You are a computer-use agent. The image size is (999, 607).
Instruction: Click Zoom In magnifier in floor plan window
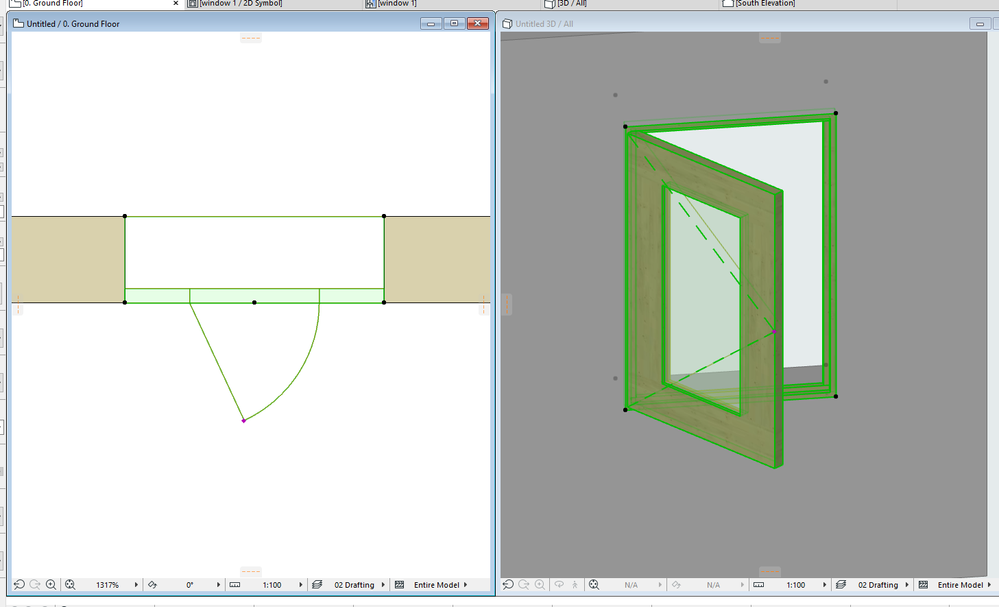[x=51, y=585]
